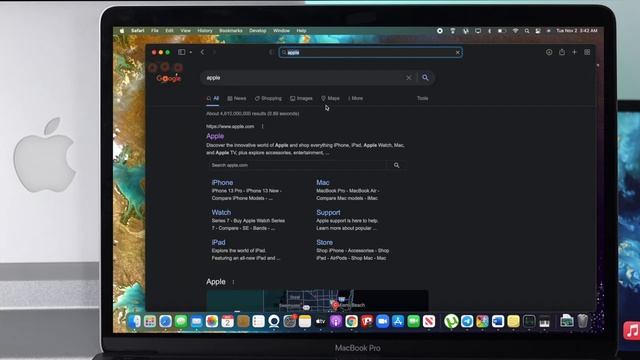Open uTorrent from the Dock
Image resolution: width=640 pixels, height=360 pixels.
click(x=451, y=322)
